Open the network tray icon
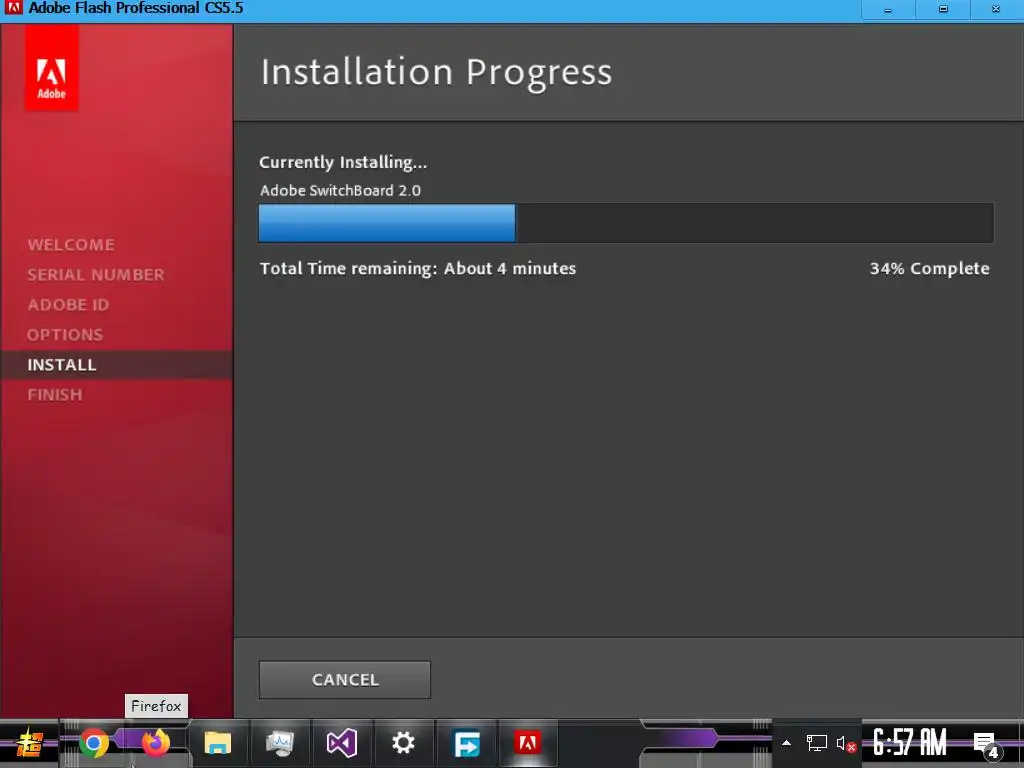Screen dimensions: 1024x768 point(816,743)
